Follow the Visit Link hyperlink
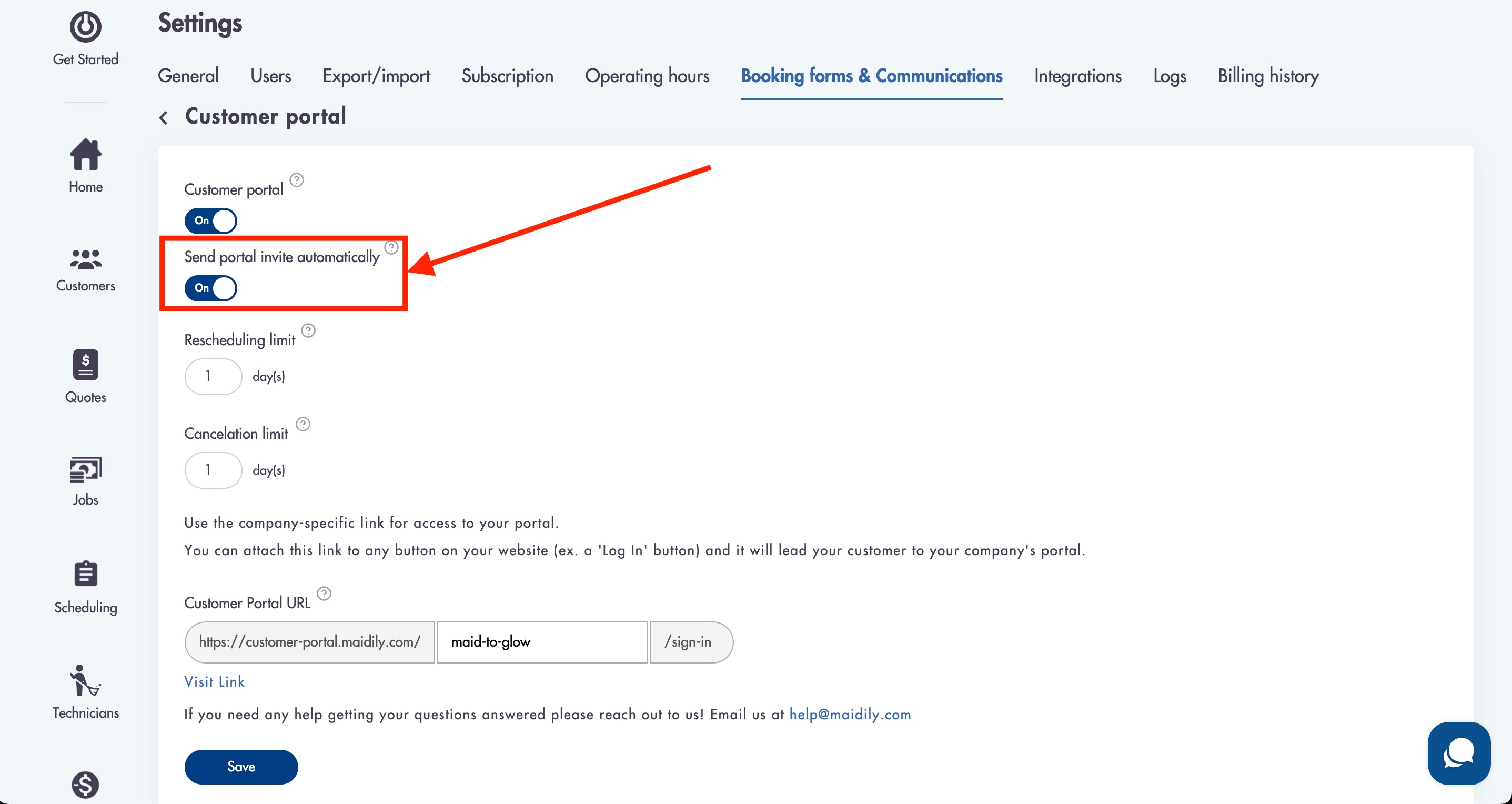The height and width of the screenshot is (804, 1512). [214, 681]
